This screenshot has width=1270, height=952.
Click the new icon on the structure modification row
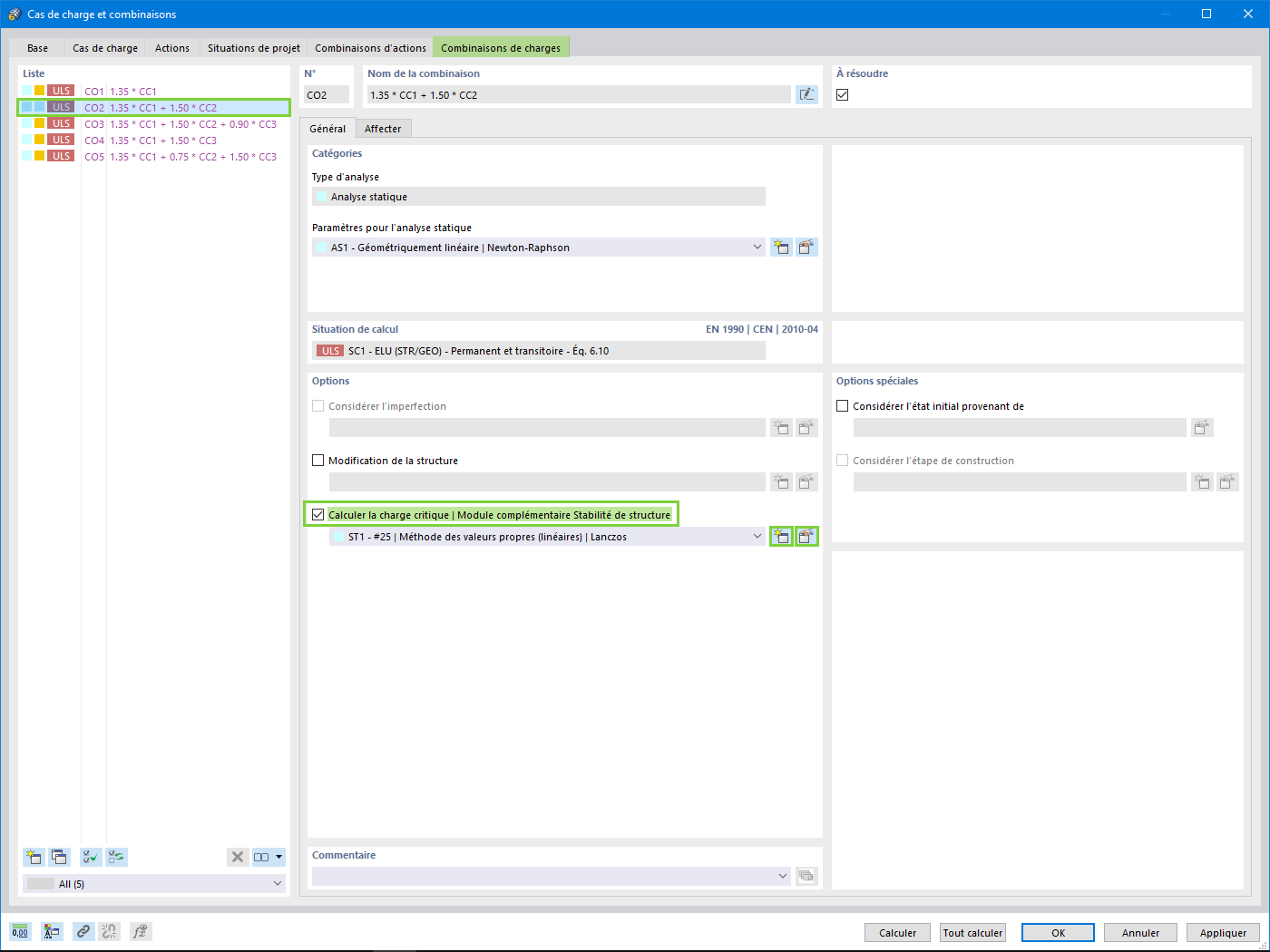click(781, 482)
